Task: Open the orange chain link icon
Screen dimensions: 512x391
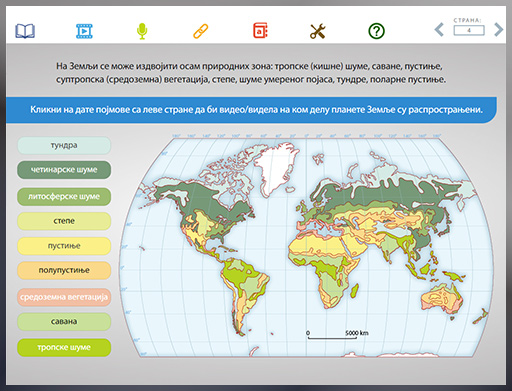Action: (x=201, y=31)
